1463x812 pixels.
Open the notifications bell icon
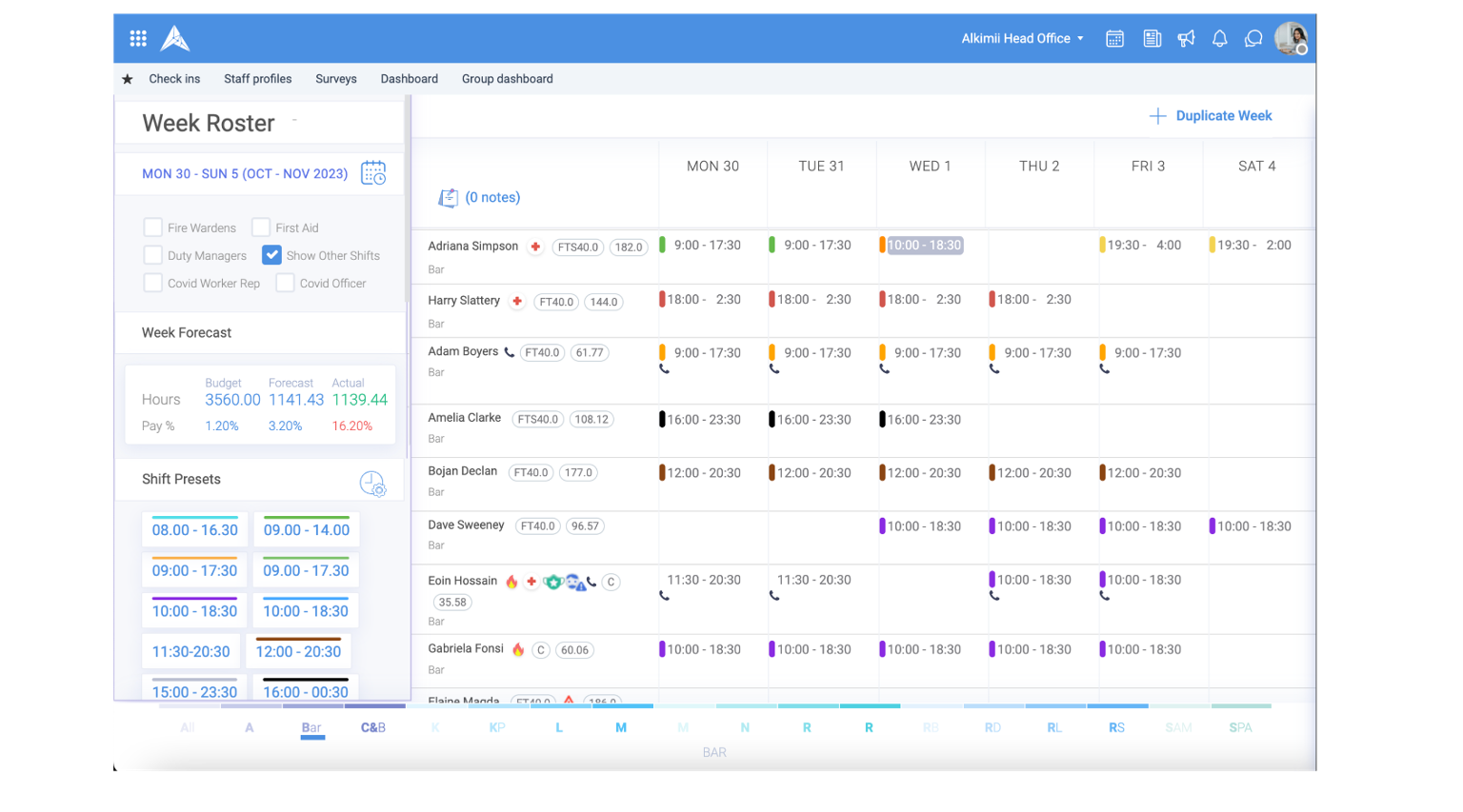[x=1219, y=39]
